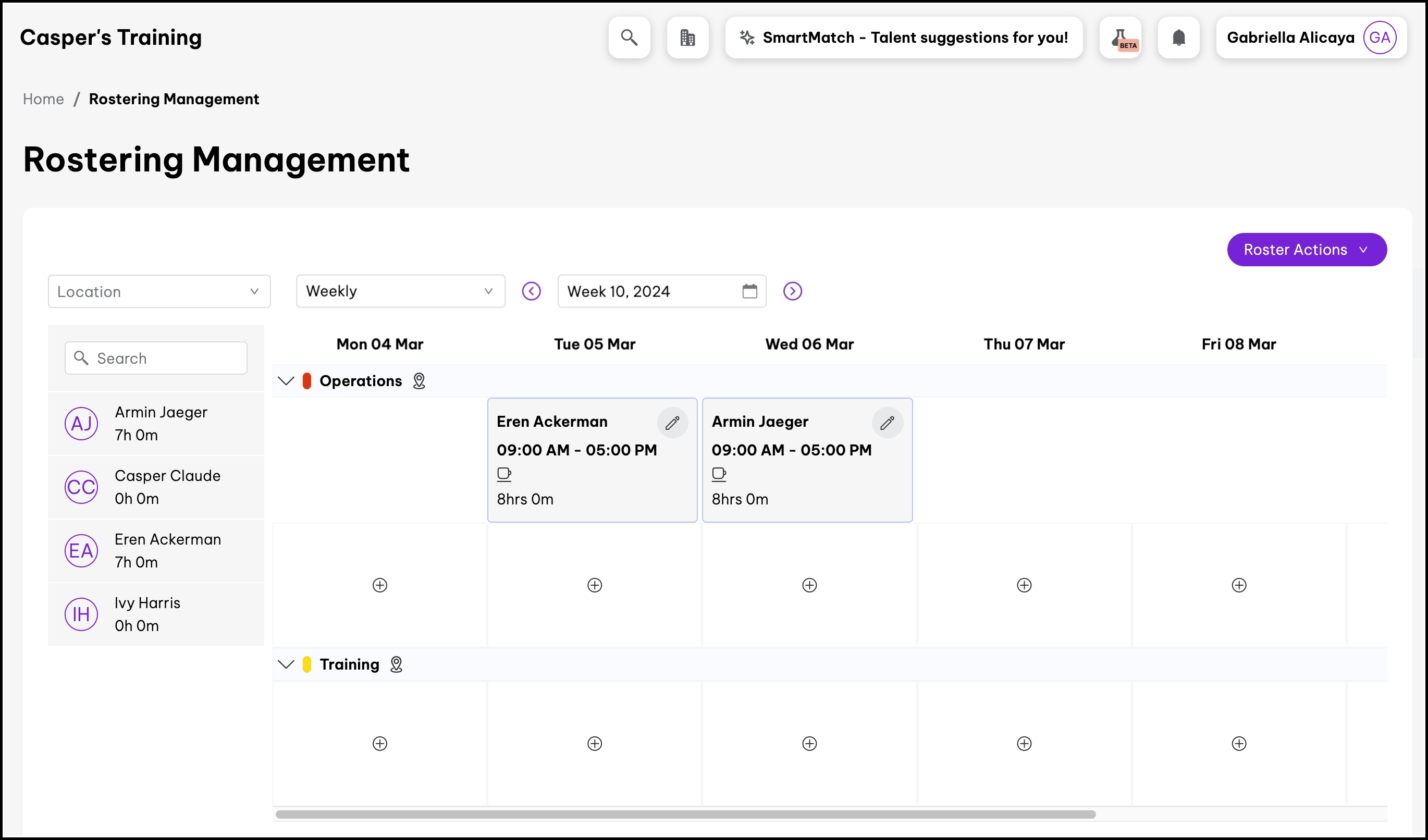The height and width of the screenshot is (840, 1428).
Task: Edit Eren Ackerman's shift with pencil icon
Action: 672,423
